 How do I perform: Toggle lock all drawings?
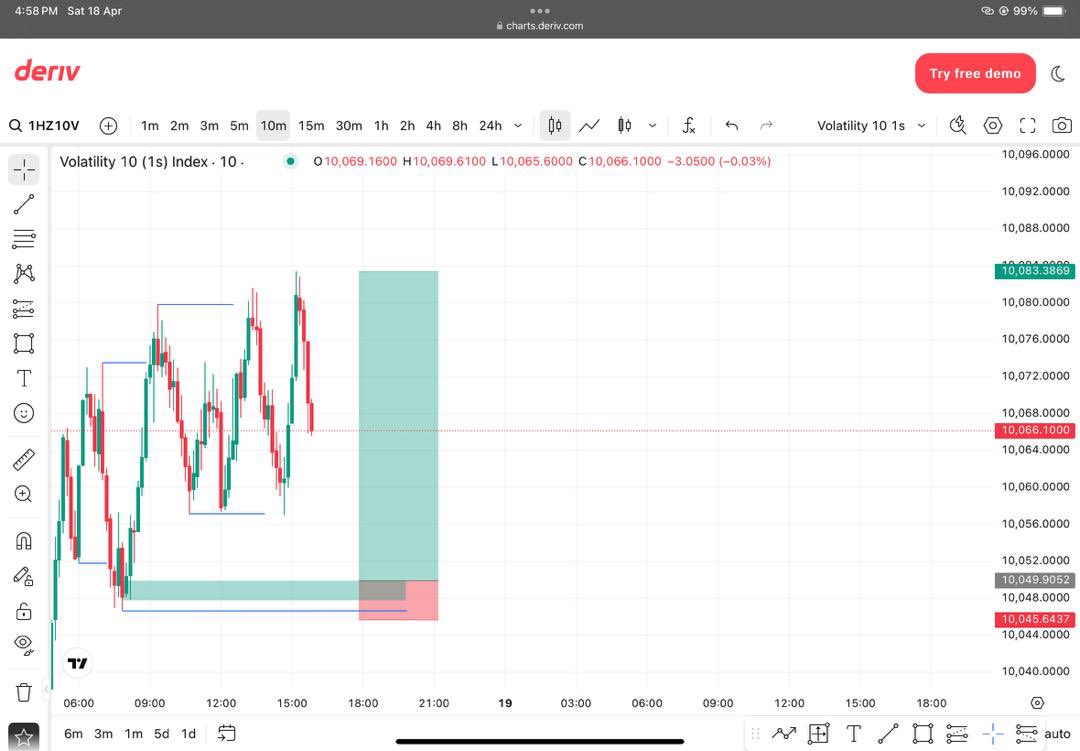click(23, 610)
